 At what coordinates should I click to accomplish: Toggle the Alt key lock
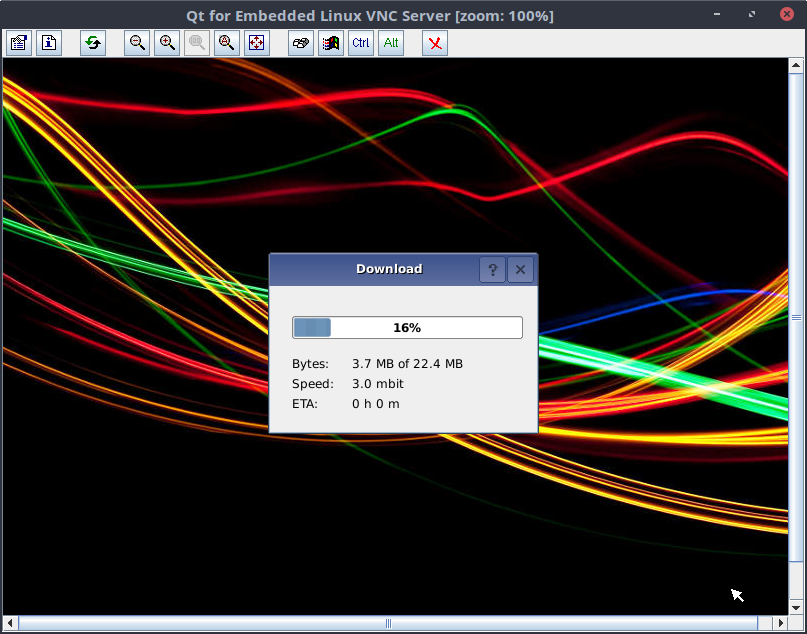[391, 43]
